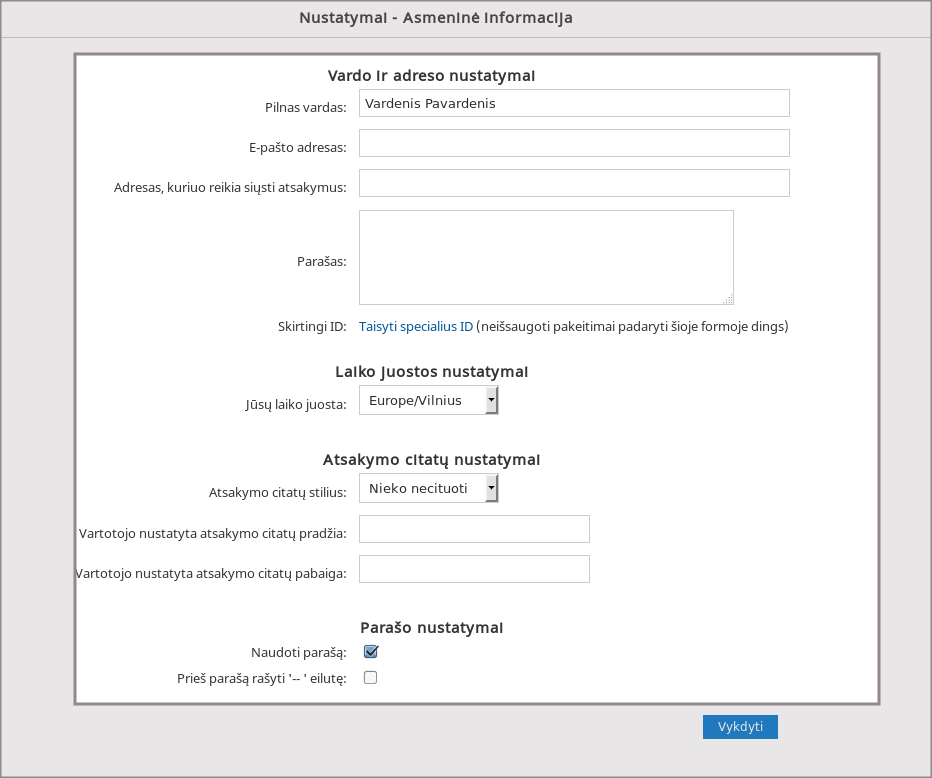Image resolution: width=932 pixels, height=778 pixels.
Task: Click the resize grip of Parašas textarea
Action: pos(728,299)
